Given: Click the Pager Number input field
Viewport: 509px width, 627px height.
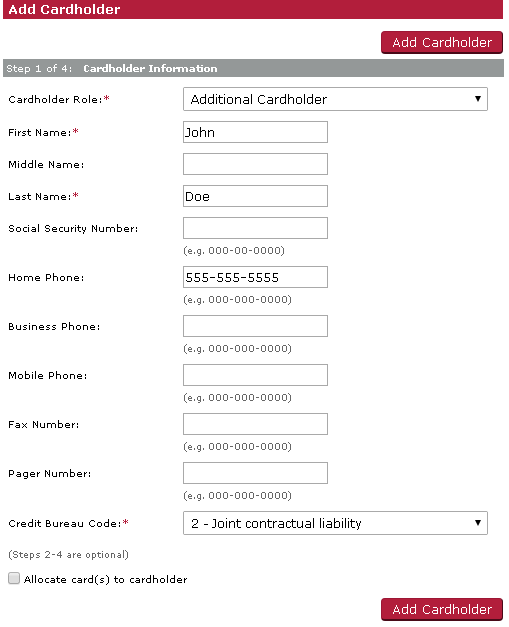Looking at the screenshot, I should [x=255, y=473].
